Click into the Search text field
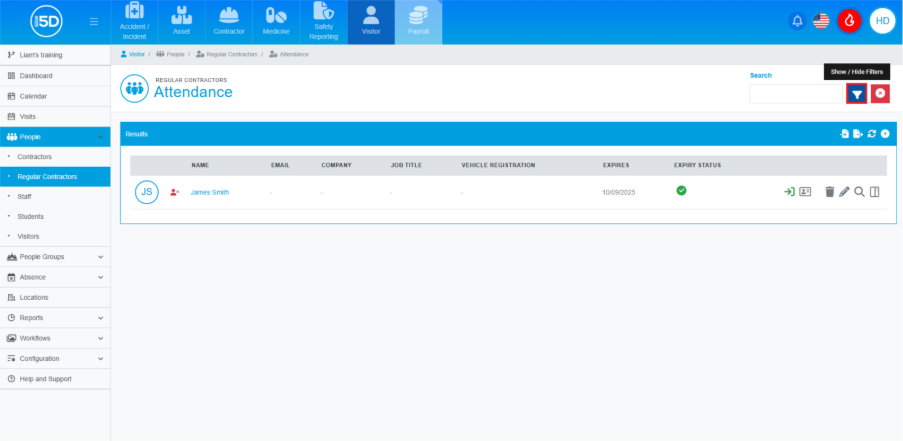The image size is (903, 441). tap(796, 93)
